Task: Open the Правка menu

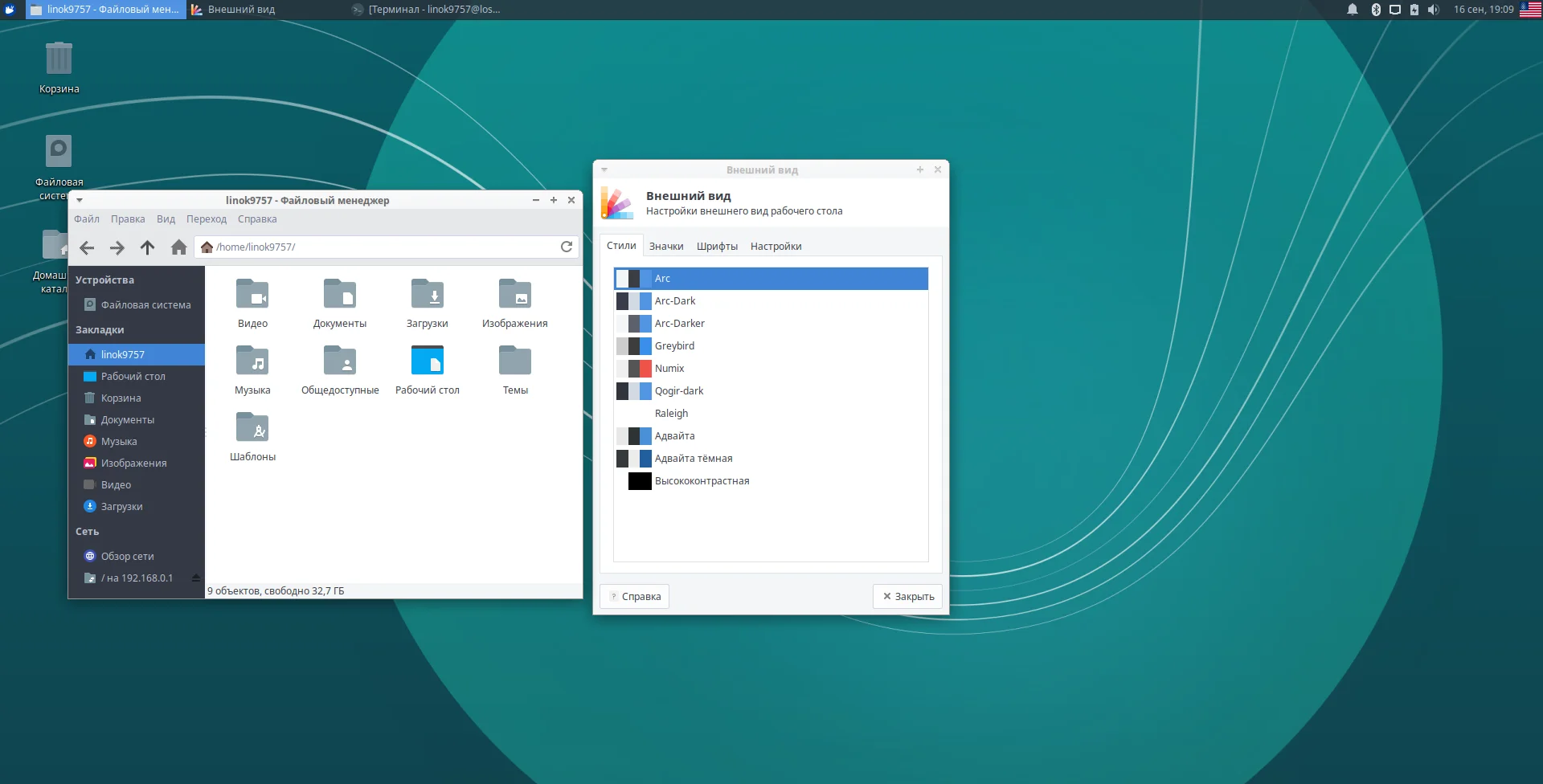Action: (128, 219)
